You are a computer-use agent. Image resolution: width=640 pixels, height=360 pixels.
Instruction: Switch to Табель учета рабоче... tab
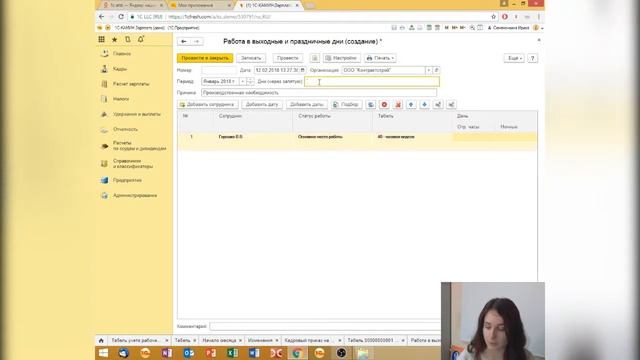click(x=135, y=340)
